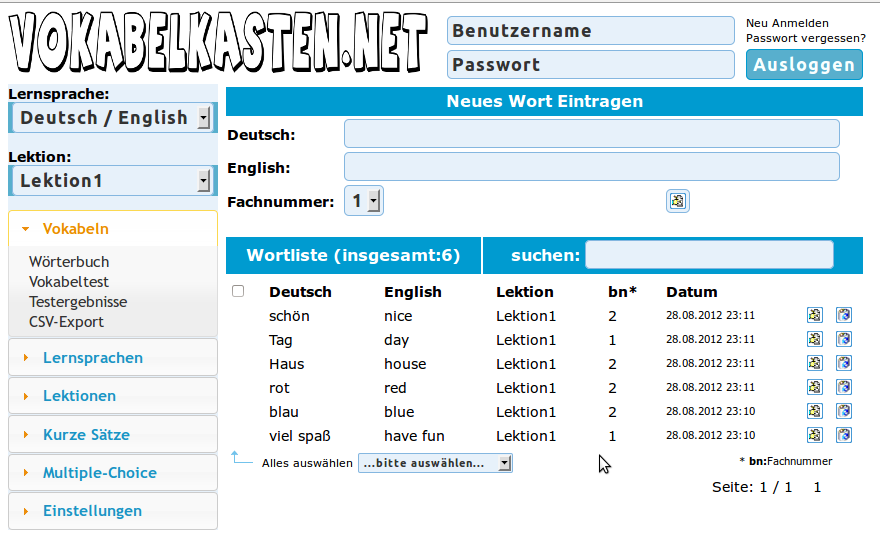The width and height of the screenshot is (880, 543).
Task: Open the Lektion dropdown showing Lektion1
Action: [112, 181]
